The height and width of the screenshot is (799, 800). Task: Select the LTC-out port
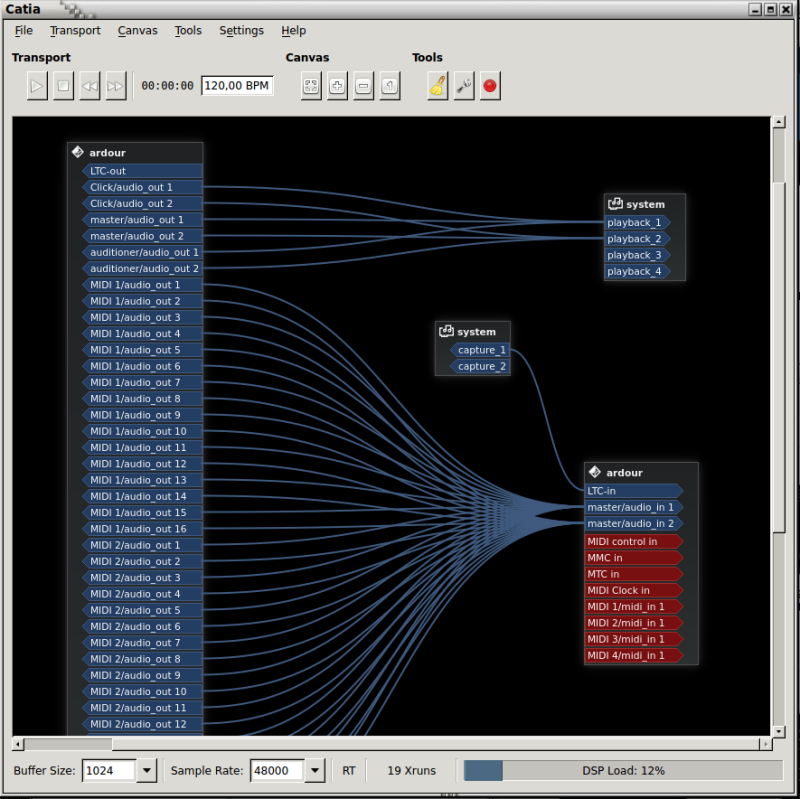click(142, 171)
